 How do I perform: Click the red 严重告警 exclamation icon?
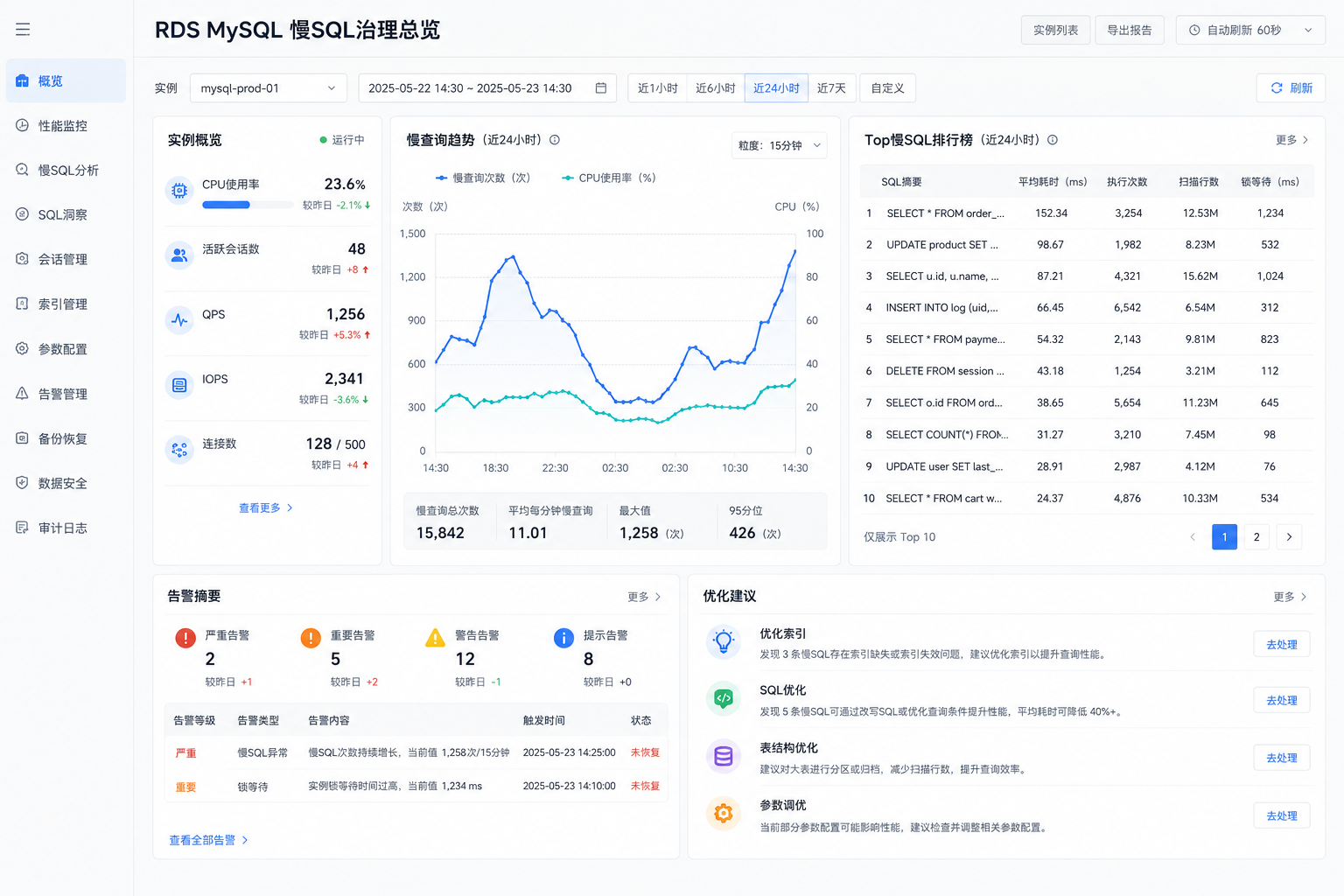pyautogui.click(x=185, y=638)
